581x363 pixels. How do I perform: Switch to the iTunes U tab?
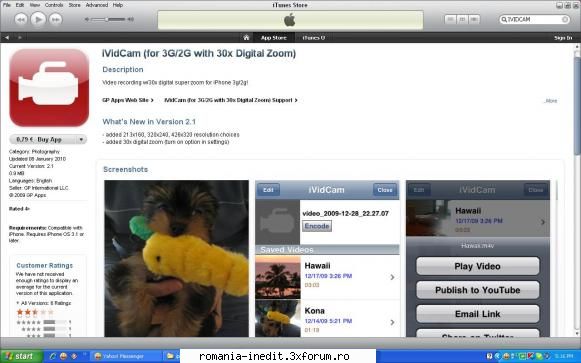313,37
